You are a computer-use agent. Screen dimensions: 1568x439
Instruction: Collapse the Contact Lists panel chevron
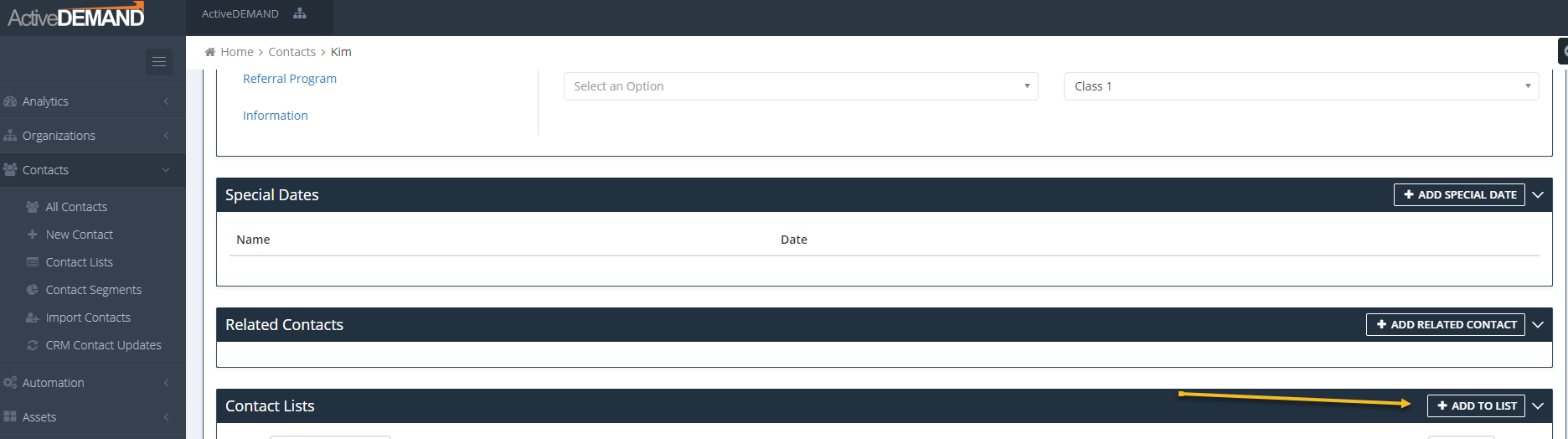coord(1538,405)
